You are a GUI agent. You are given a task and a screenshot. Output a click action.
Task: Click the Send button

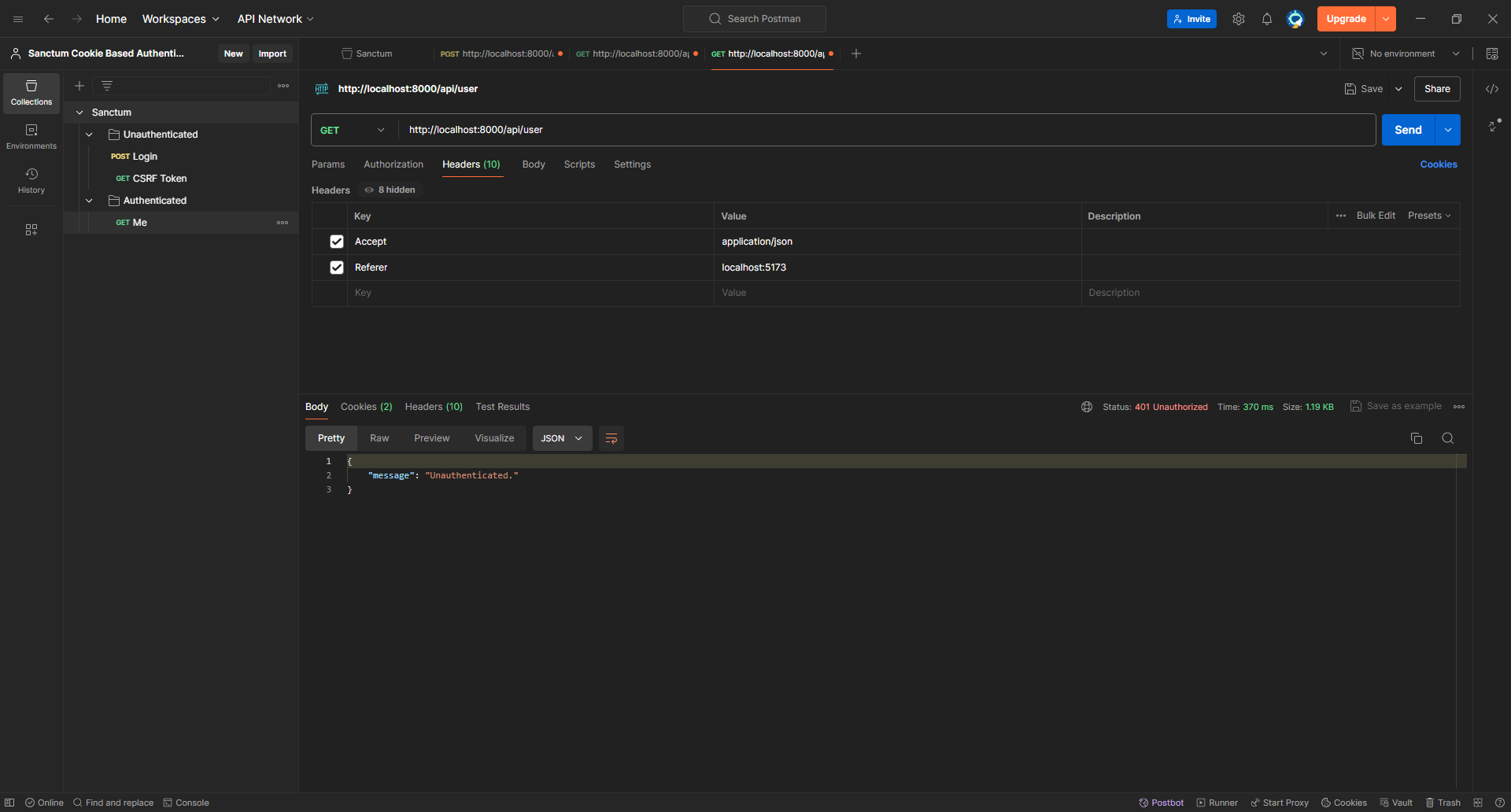click(x=1407, y=130)
